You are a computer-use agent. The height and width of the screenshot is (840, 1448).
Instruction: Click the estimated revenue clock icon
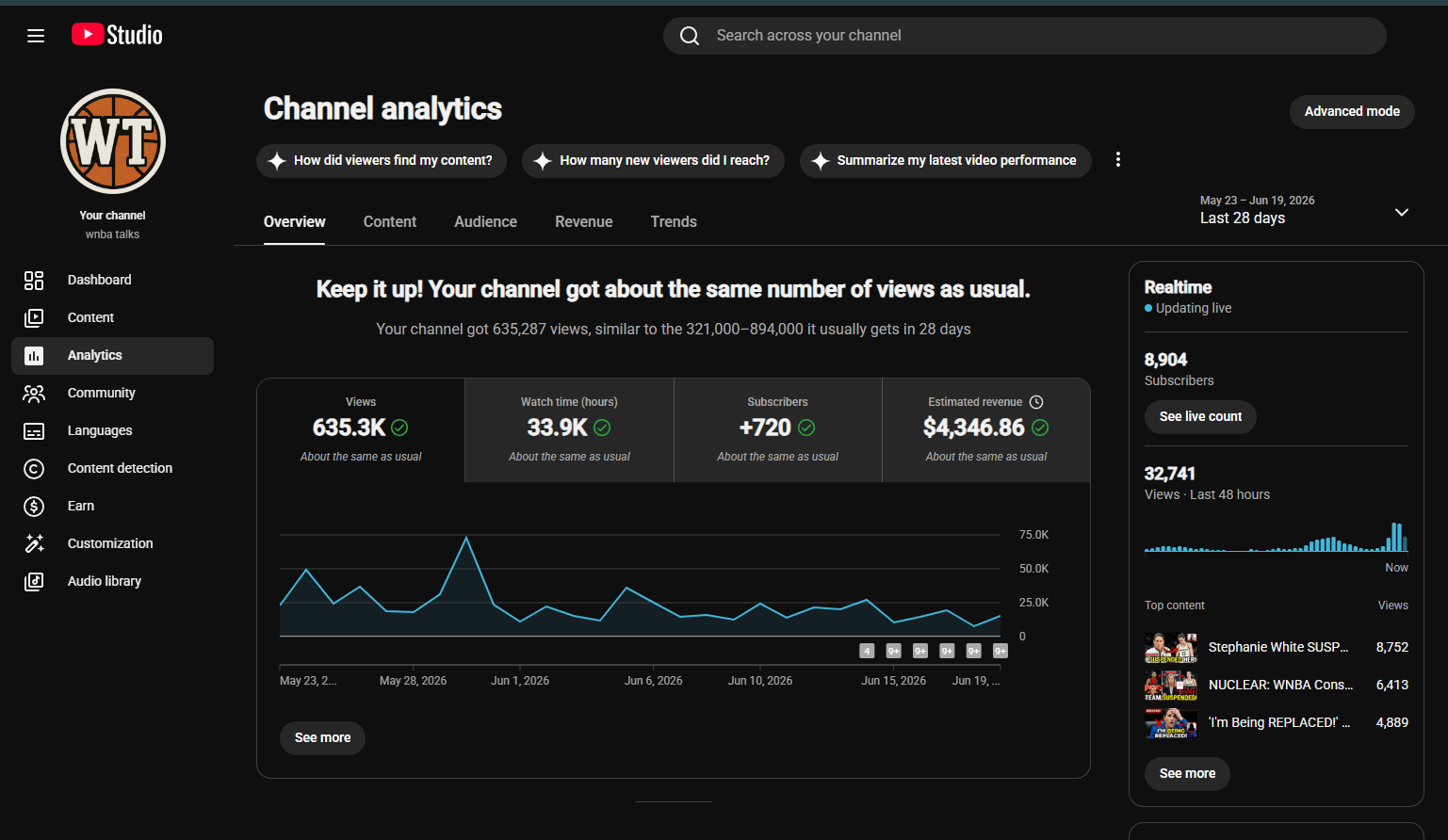coord(1036,402)
